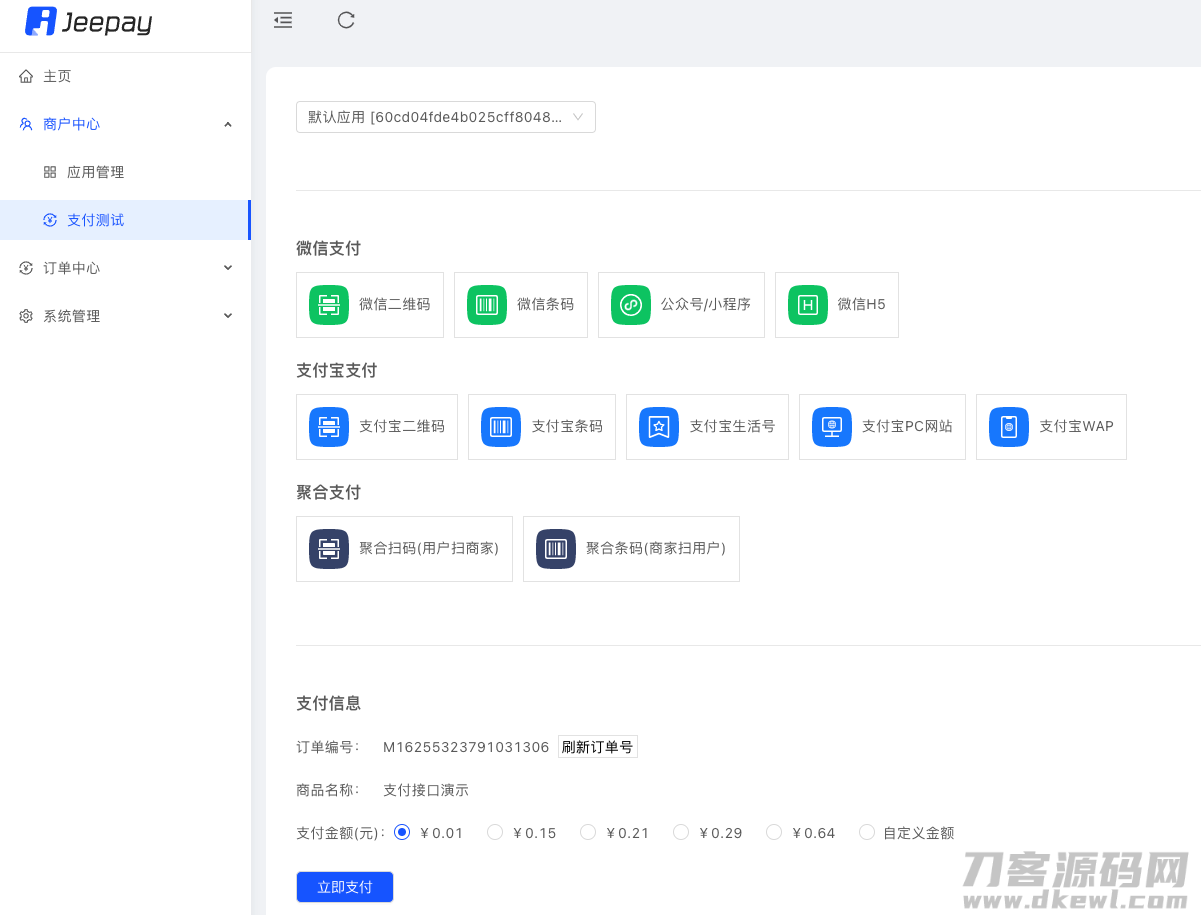The image size is (1201, 915).
Task: Select the 公众号/小程序 payment icon
Action: tap(631, 305)
